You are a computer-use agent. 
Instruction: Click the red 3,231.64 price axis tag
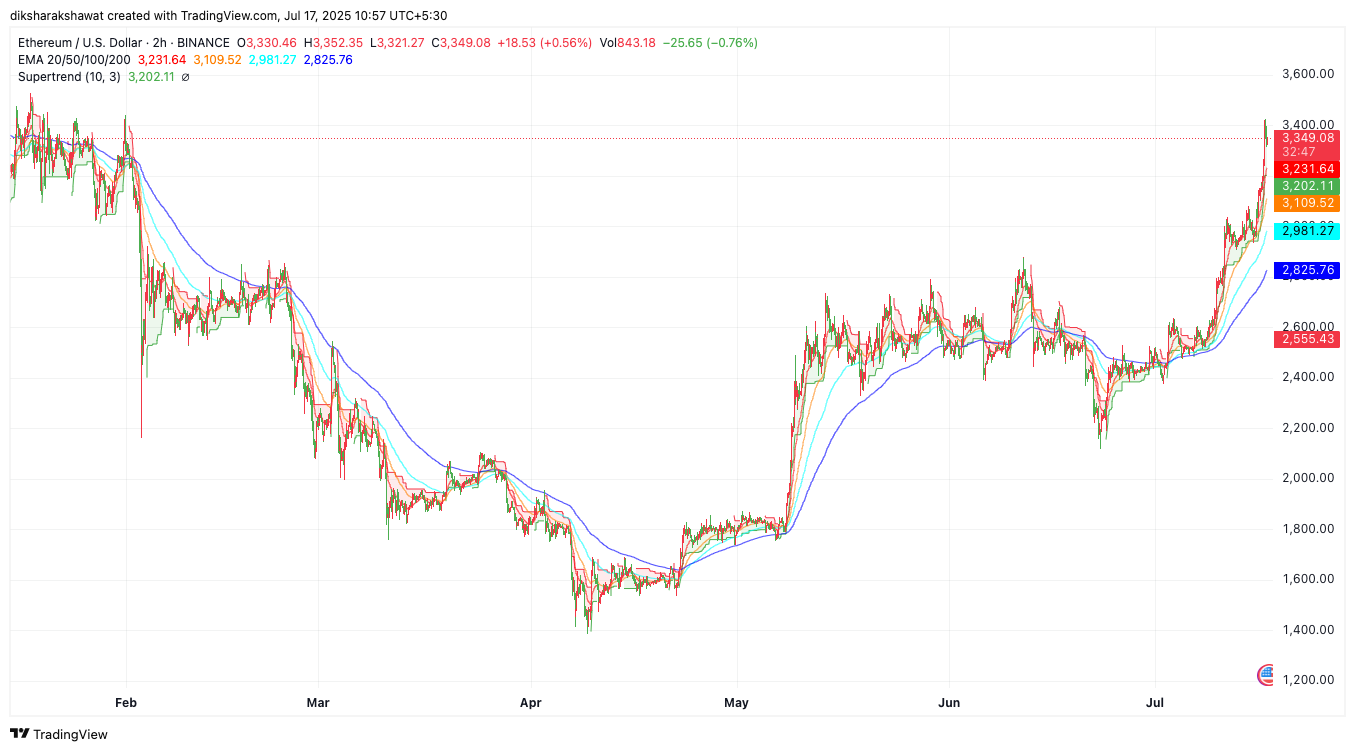pyautogui.click(x=1309, y=169)
